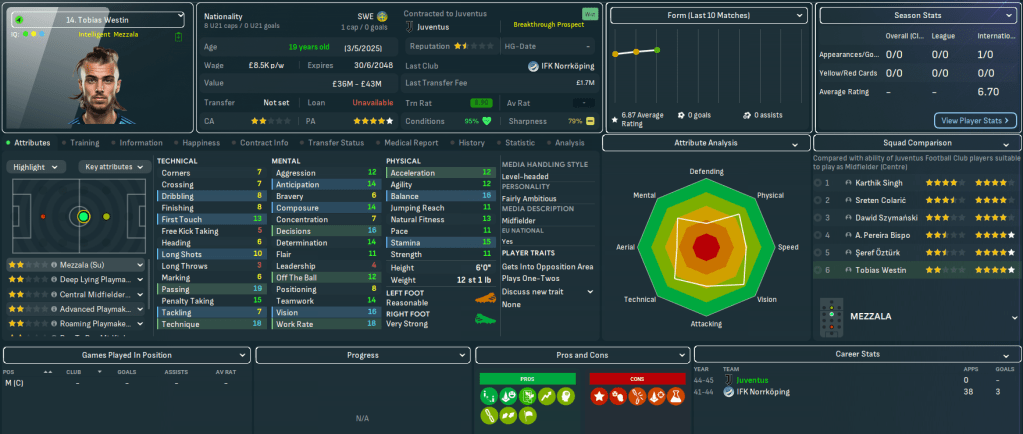Switch to the Training tab
This screenshot has width=1023, height=434.
tap(84, 143)
